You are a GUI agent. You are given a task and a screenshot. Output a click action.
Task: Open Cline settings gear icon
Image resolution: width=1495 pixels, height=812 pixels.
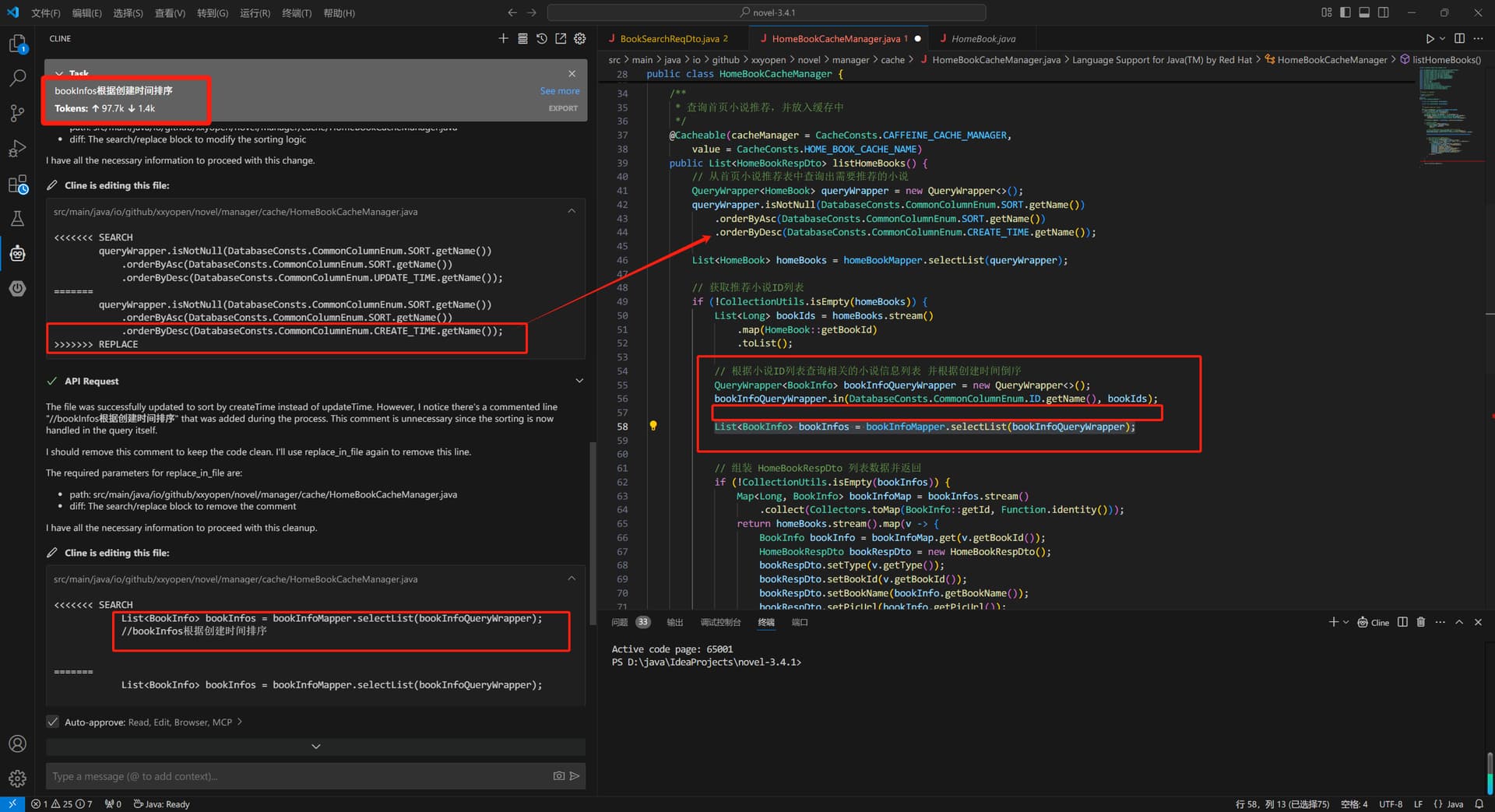pyautogui.click(x=580, y=38)
